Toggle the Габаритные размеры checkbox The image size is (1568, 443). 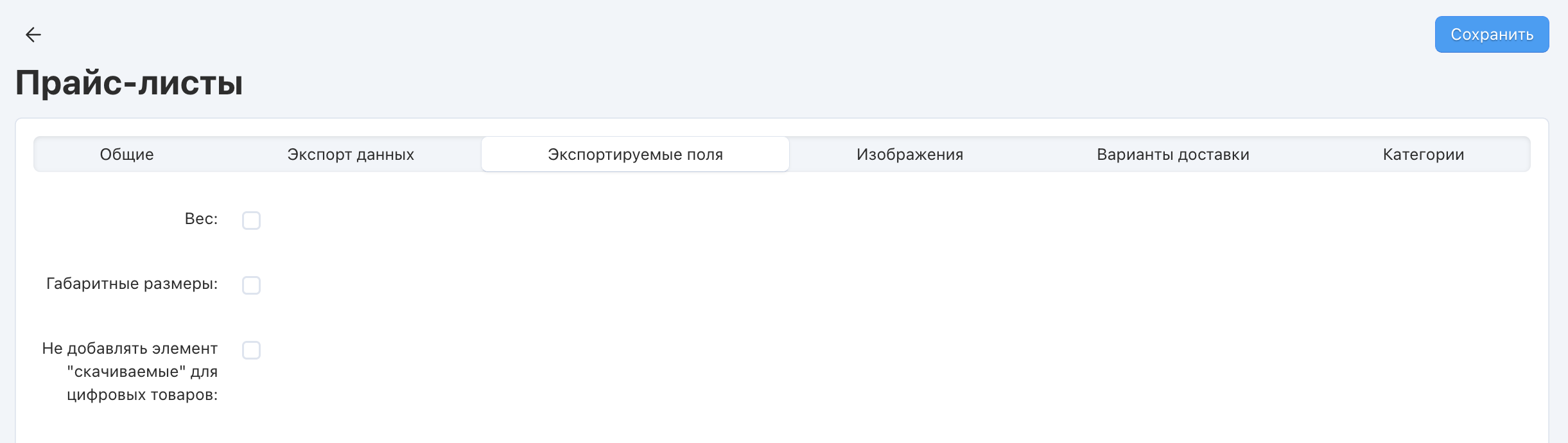[x=251, y=285]
